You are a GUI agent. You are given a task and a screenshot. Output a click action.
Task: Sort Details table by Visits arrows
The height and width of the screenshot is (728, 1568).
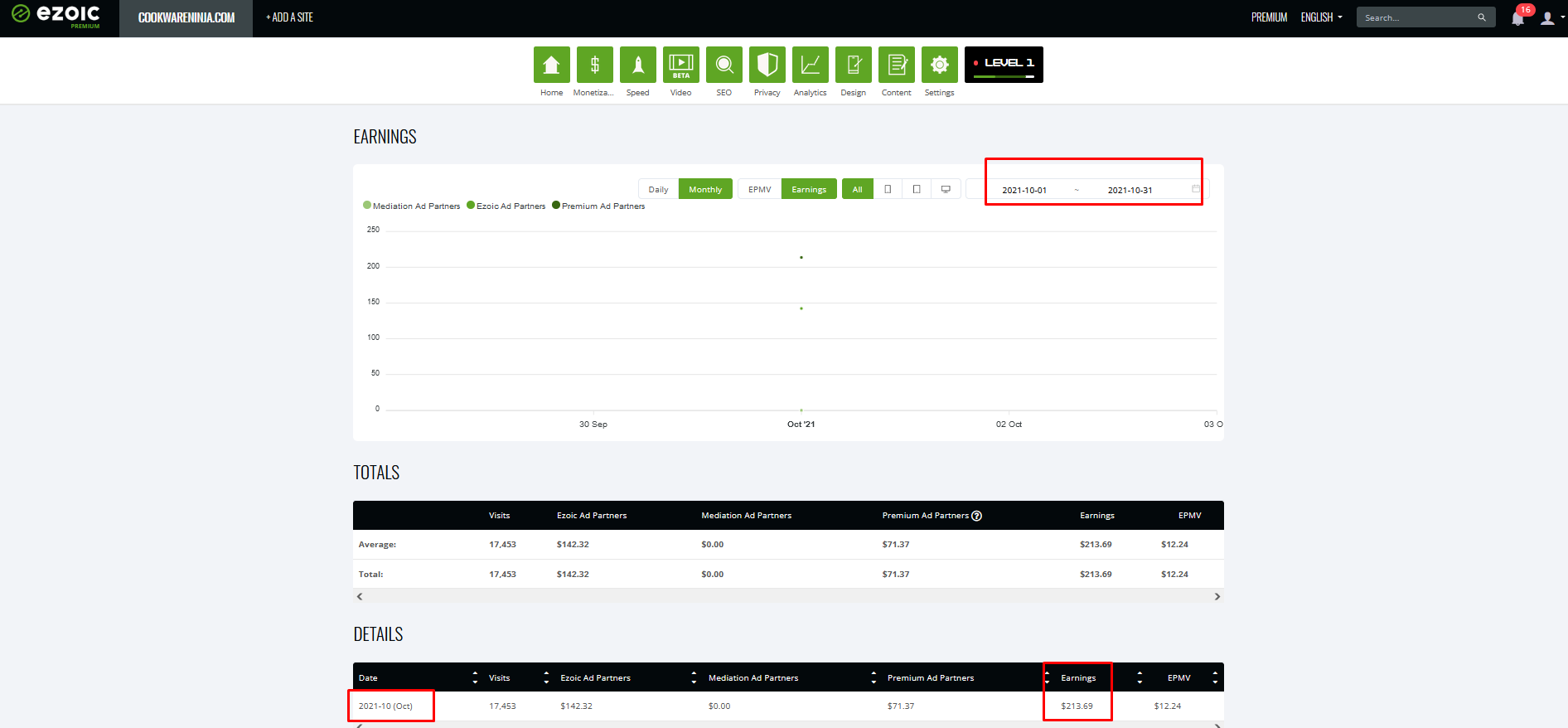pos(546,677)
